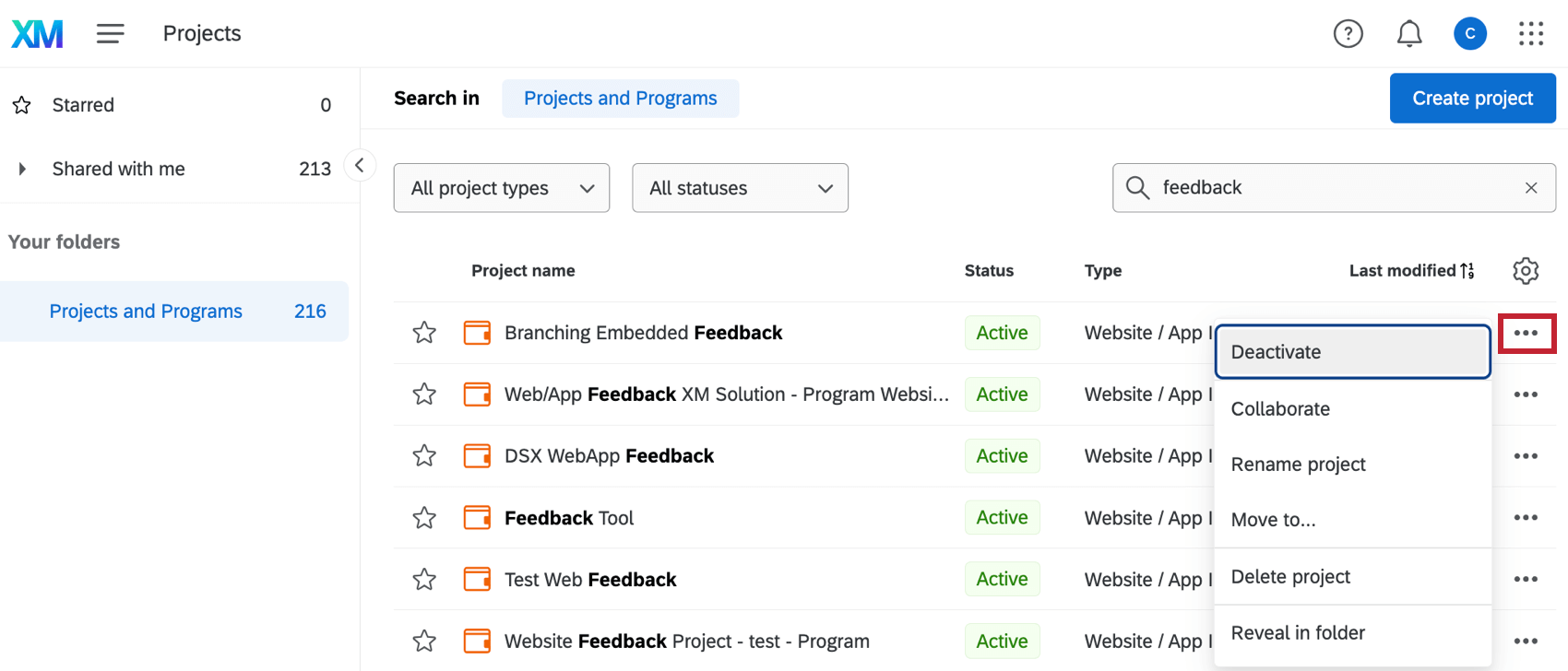Clear the feedback search text
The height and width of the screenshot is (671, 1568).
[1531, 188]
